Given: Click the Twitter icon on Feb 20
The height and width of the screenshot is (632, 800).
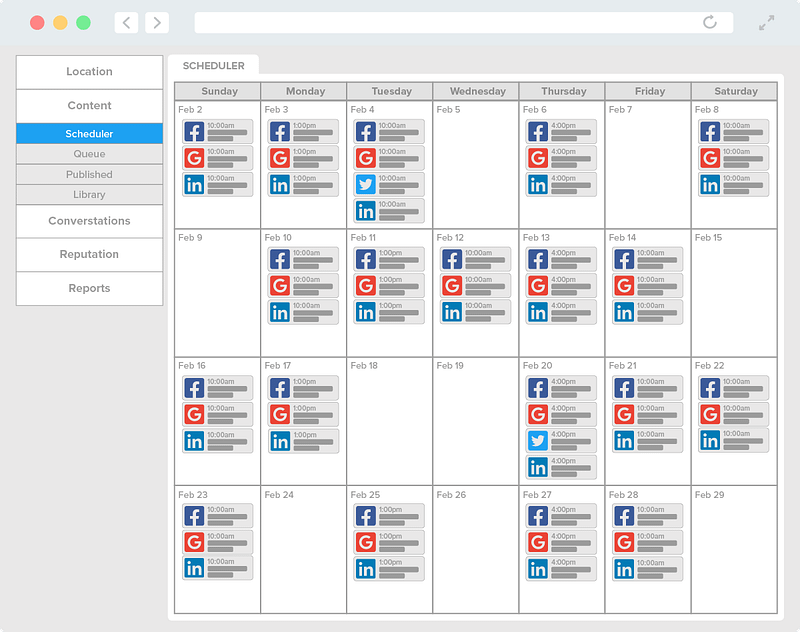Looking at the screenshot, I should tap(538, 441).
